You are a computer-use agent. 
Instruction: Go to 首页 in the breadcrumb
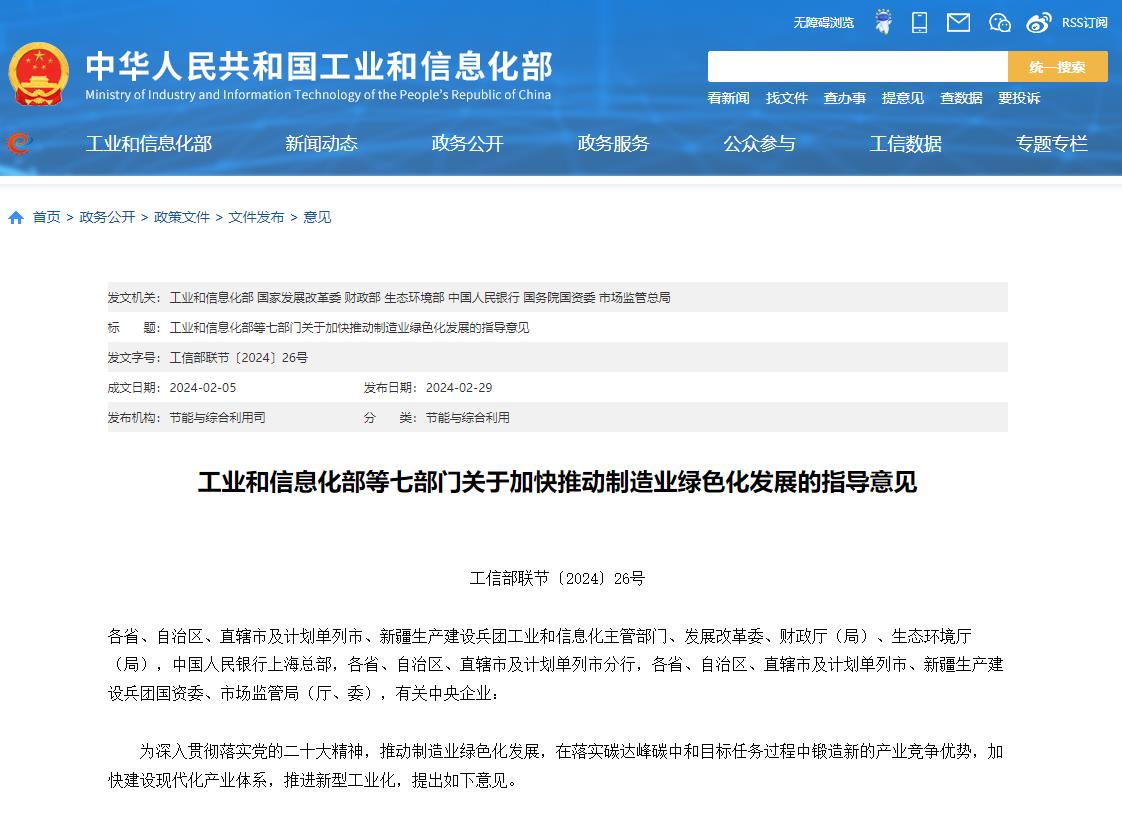click(x=47, y=218)
